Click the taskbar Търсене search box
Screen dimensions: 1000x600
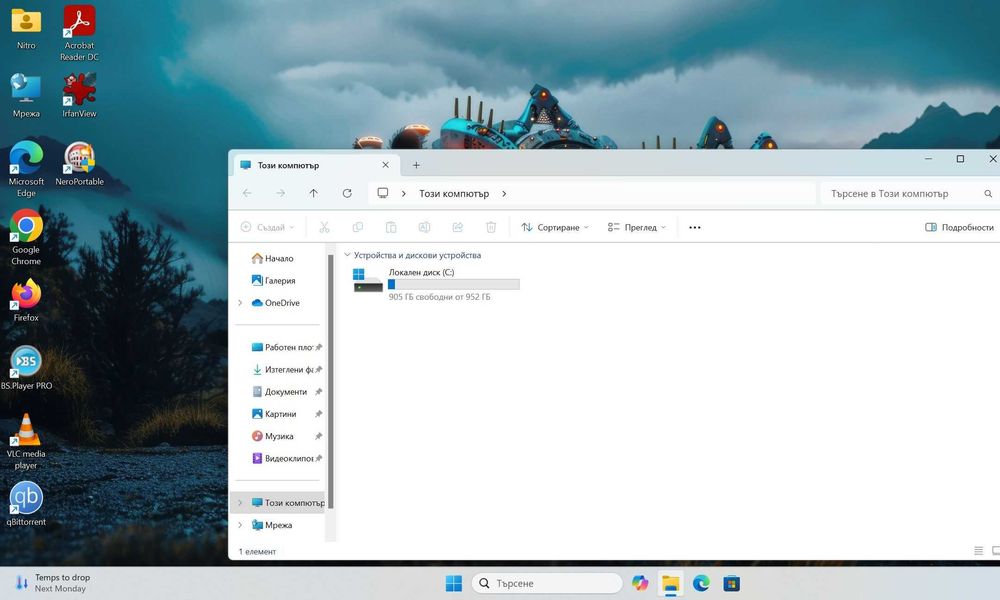[547, 583]
